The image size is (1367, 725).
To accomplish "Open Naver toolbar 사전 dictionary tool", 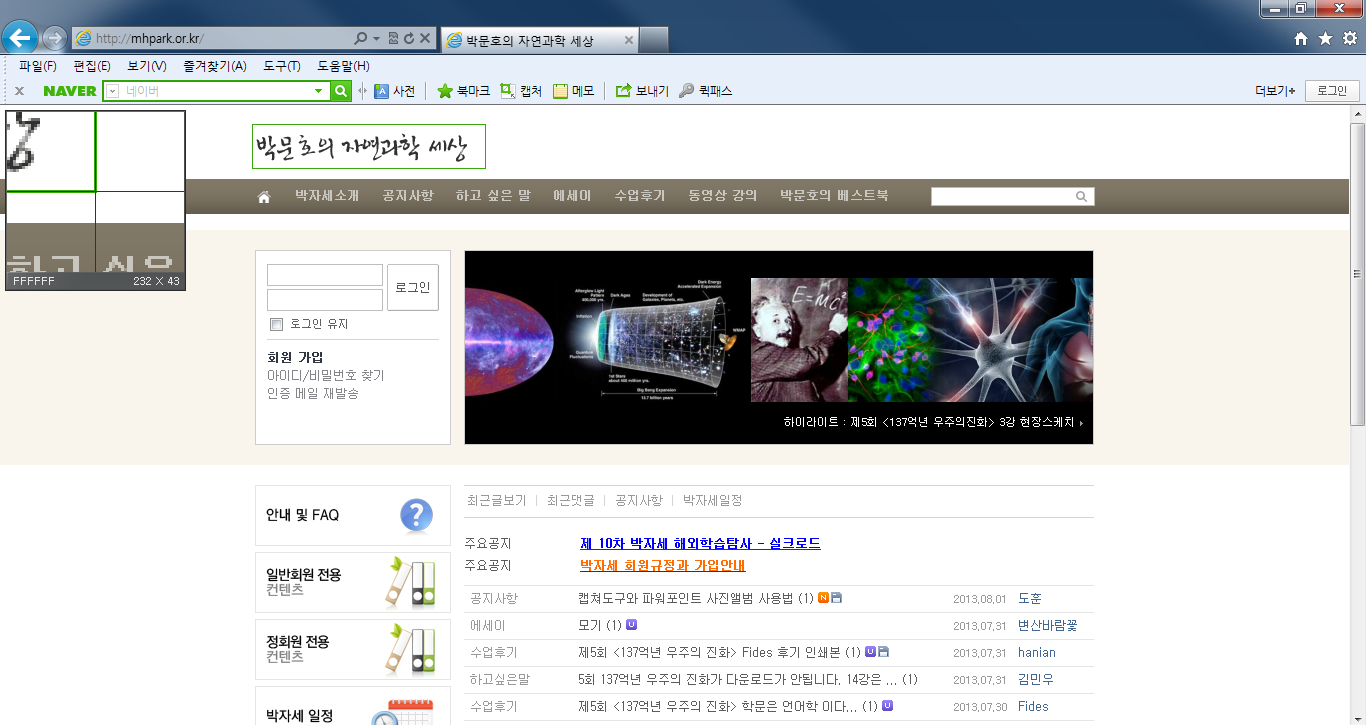I will [x=394, y=91].
